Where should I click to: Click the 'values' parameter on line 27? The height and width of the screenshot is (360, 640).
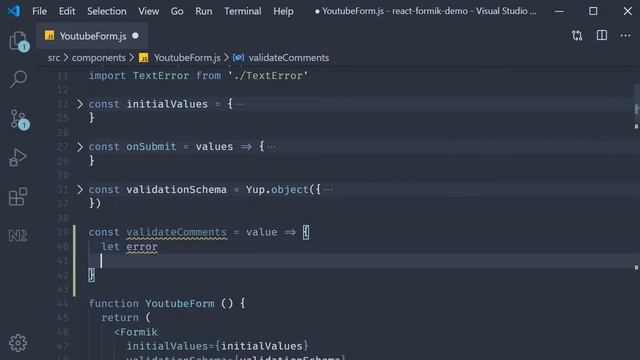214,147
